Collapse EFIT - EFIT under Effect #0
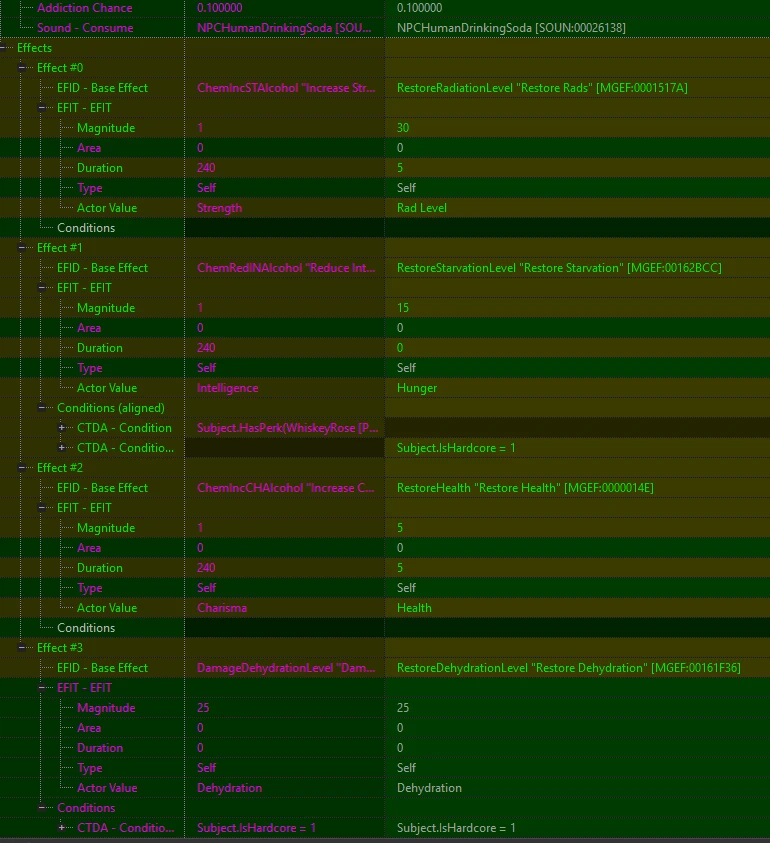Screen dimensions: 770x843 point(42,108)
